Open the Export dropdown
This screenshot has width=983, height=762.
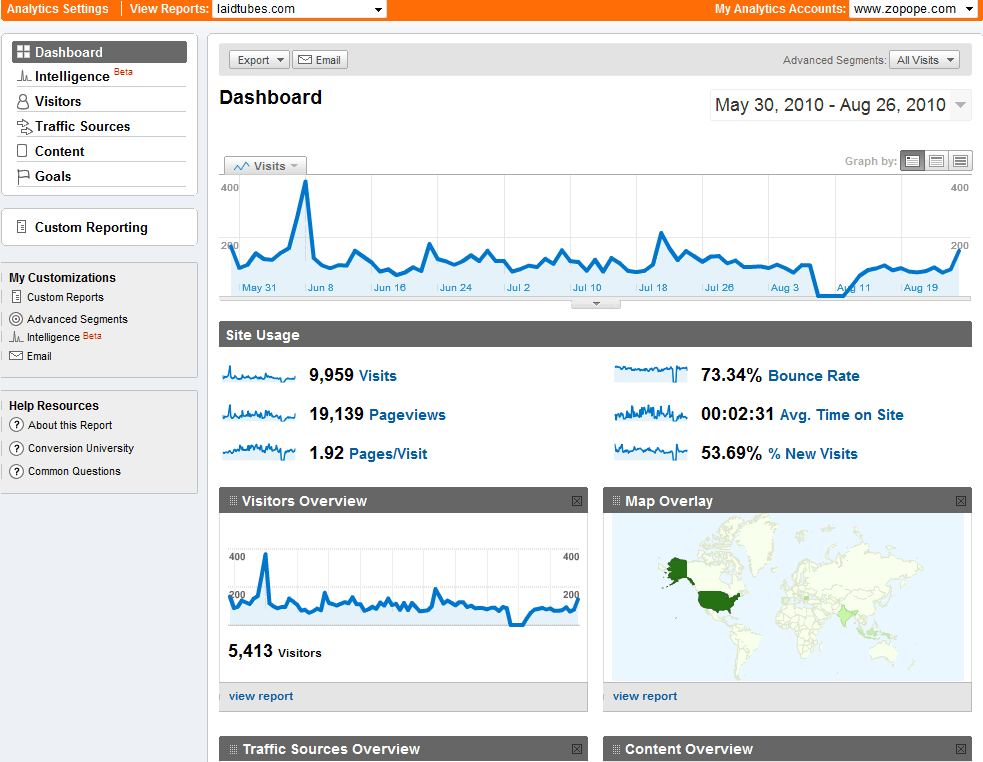(x=259, y=60)
